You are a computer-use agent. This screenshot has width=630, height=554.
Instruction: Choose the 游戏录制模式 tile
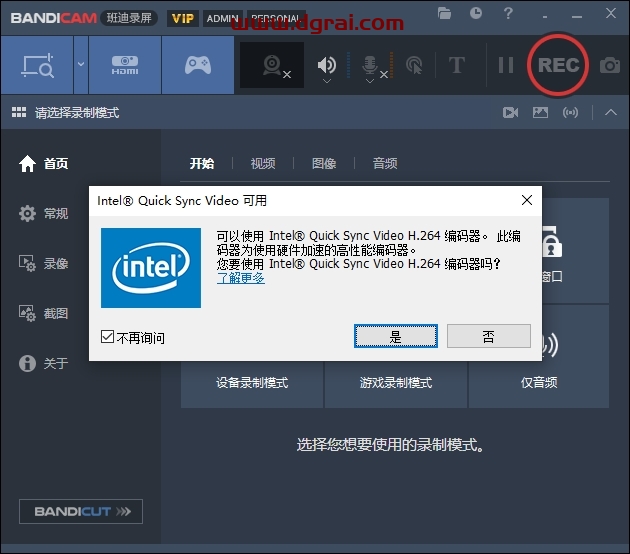396,382
